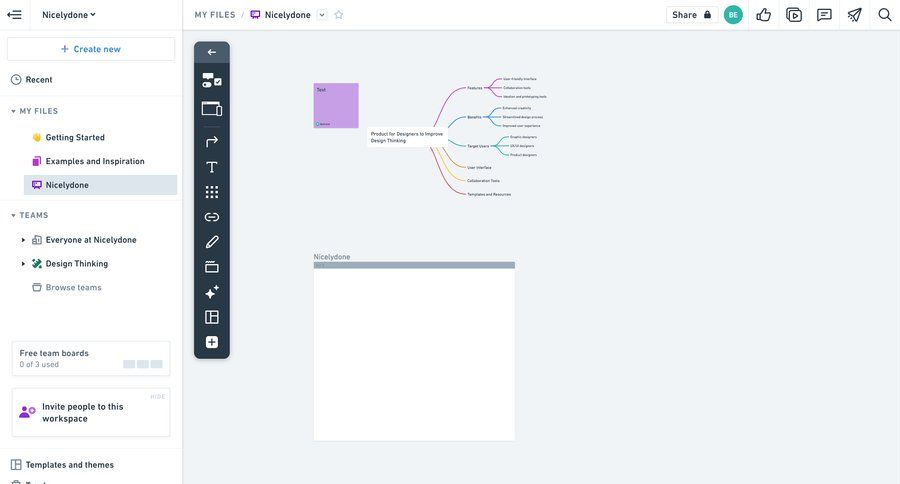Open Examples and Inspiration file
900x484 pixels.
pos(88,161)
